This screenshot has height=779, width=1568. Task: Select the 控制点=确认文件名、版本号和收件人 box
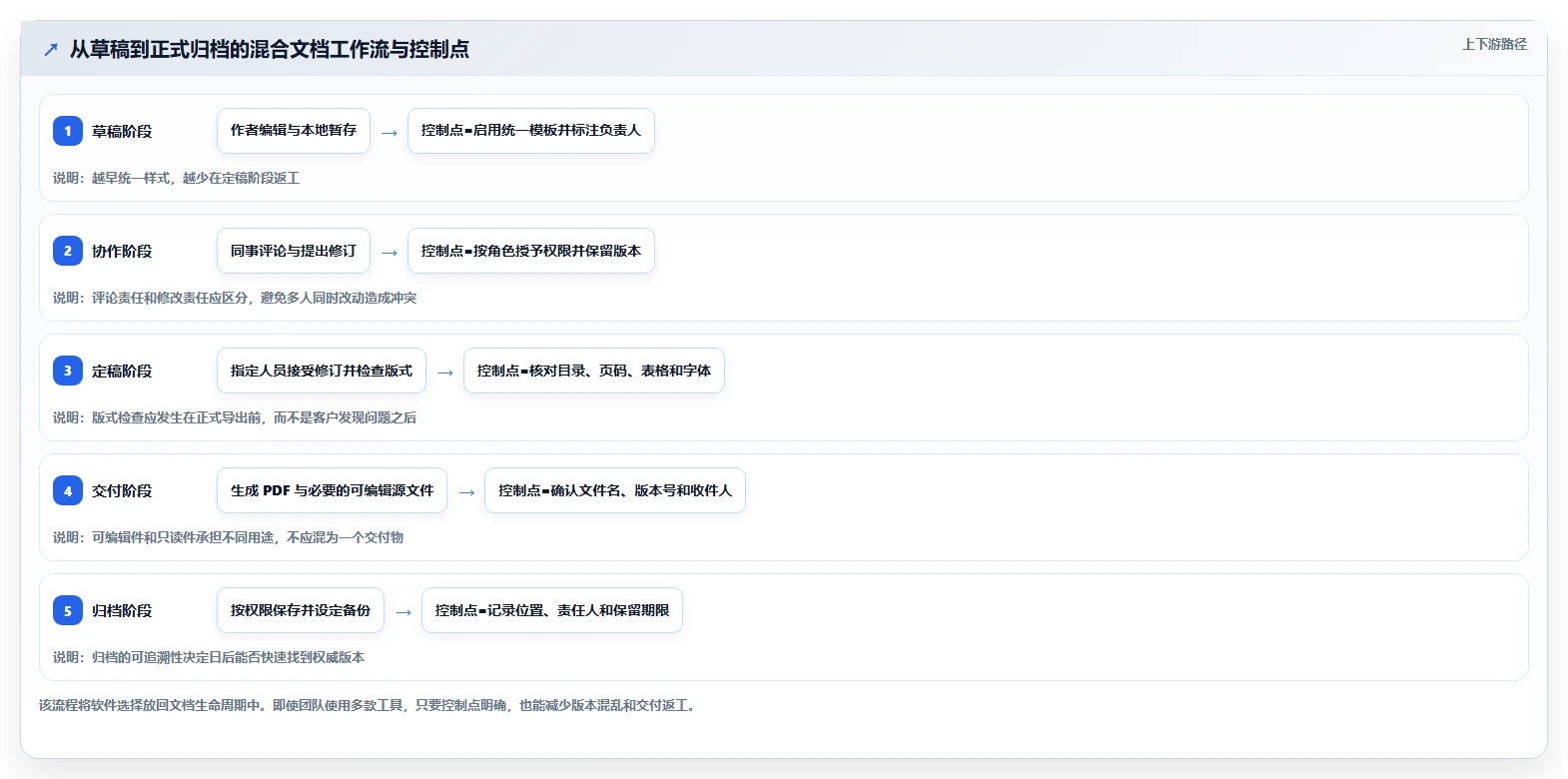[615, 490]
